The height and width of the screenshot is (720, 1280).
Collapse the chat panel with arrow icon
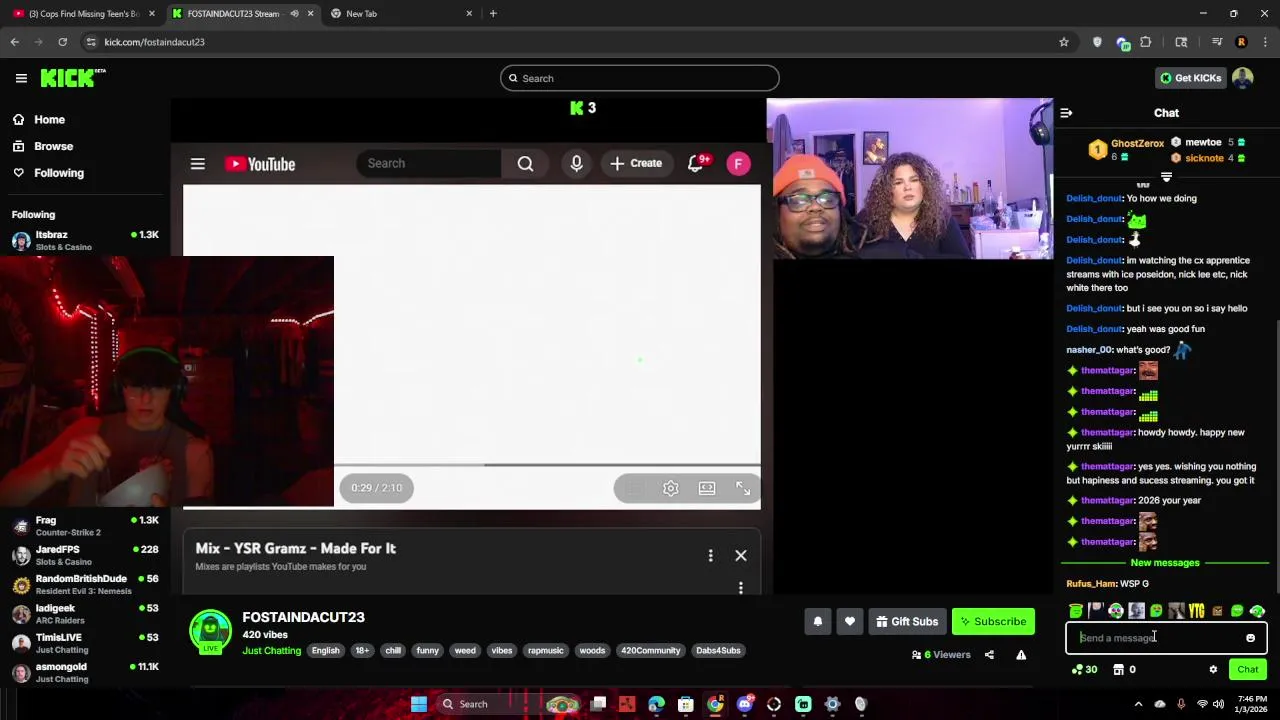(x=1066, y=113)
